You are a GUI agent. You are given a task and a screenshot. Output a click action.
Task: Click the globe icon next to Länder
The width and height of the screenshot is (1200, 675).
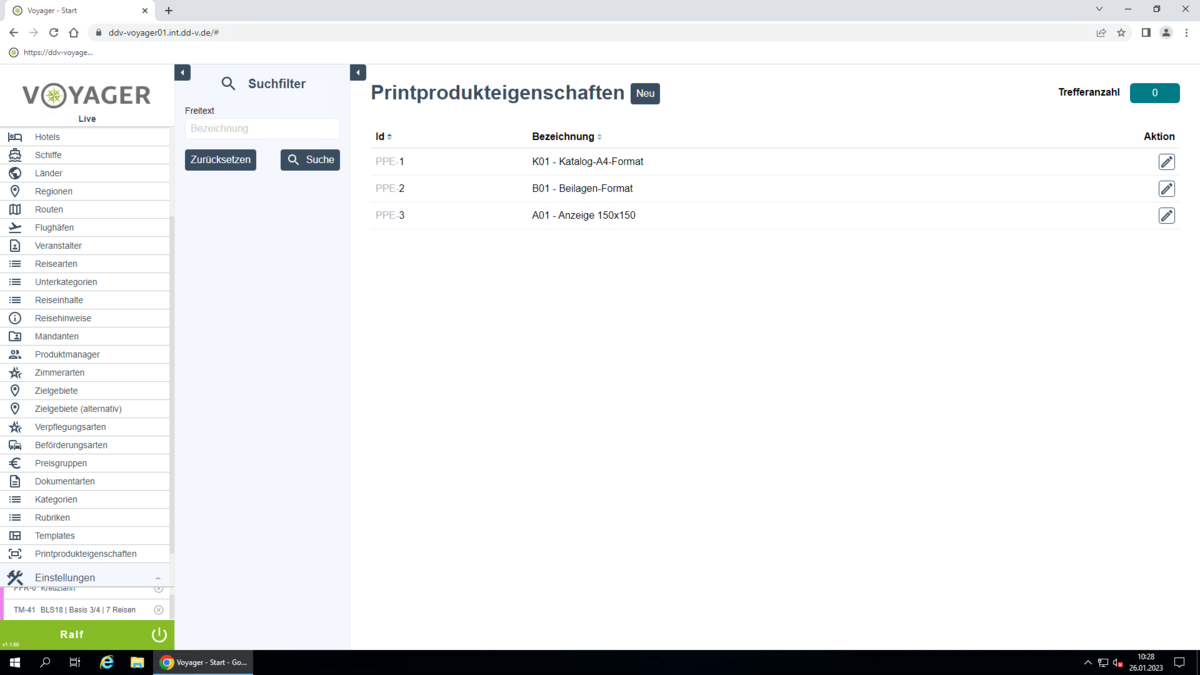click(x=15, y=173)
